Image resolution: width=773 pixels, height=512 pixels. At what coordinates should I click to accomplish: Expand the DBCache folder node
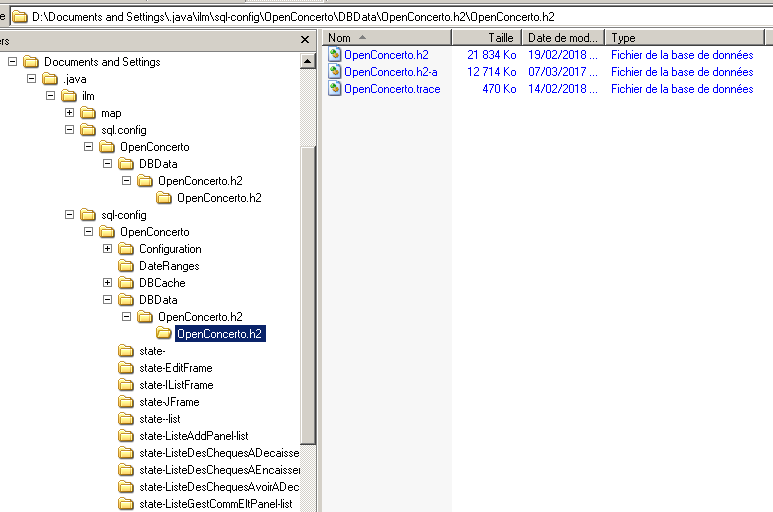click(x=108, y=283)
